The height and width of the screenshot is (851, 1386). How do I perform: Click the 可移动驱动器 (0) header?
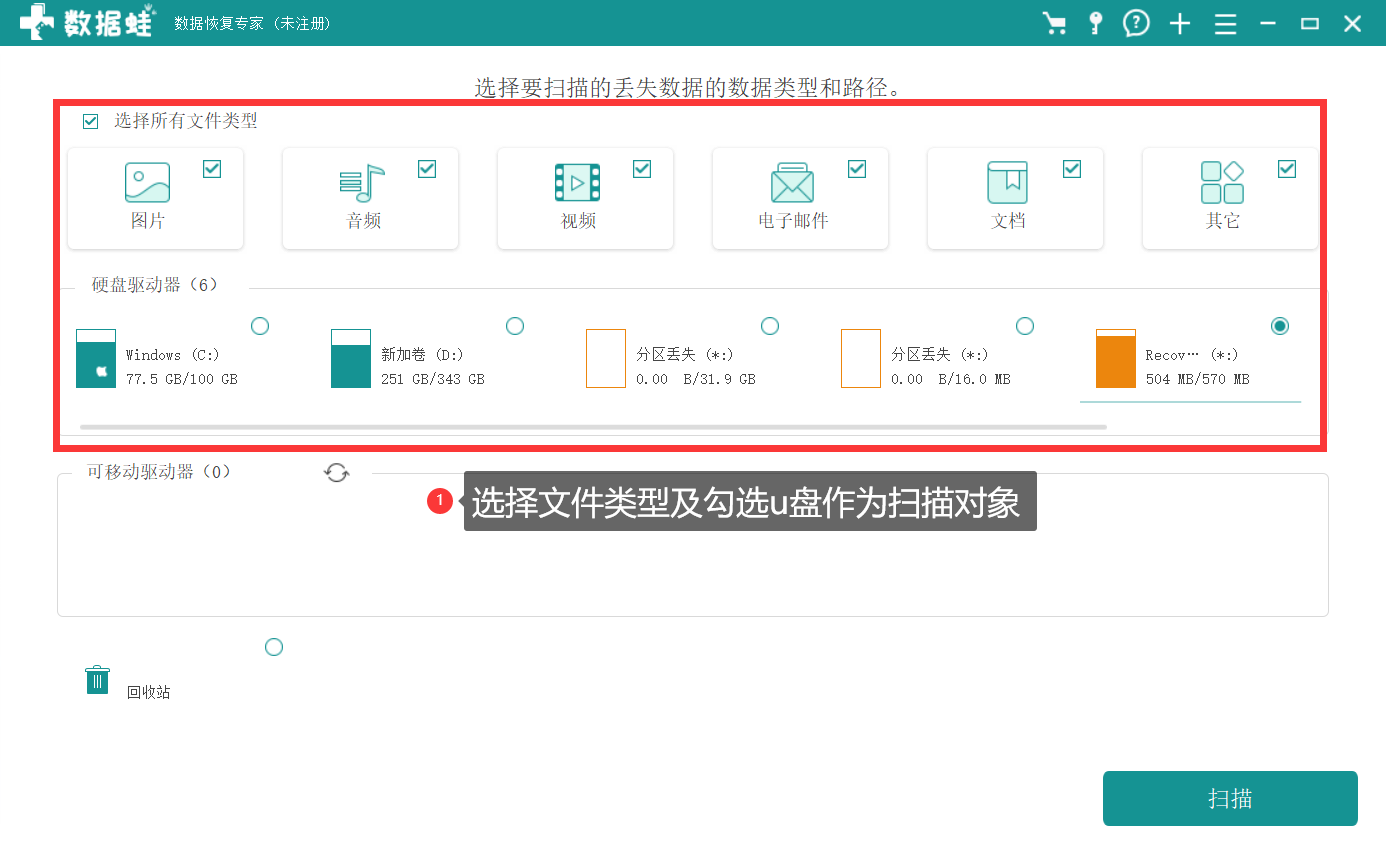point(159,472)
